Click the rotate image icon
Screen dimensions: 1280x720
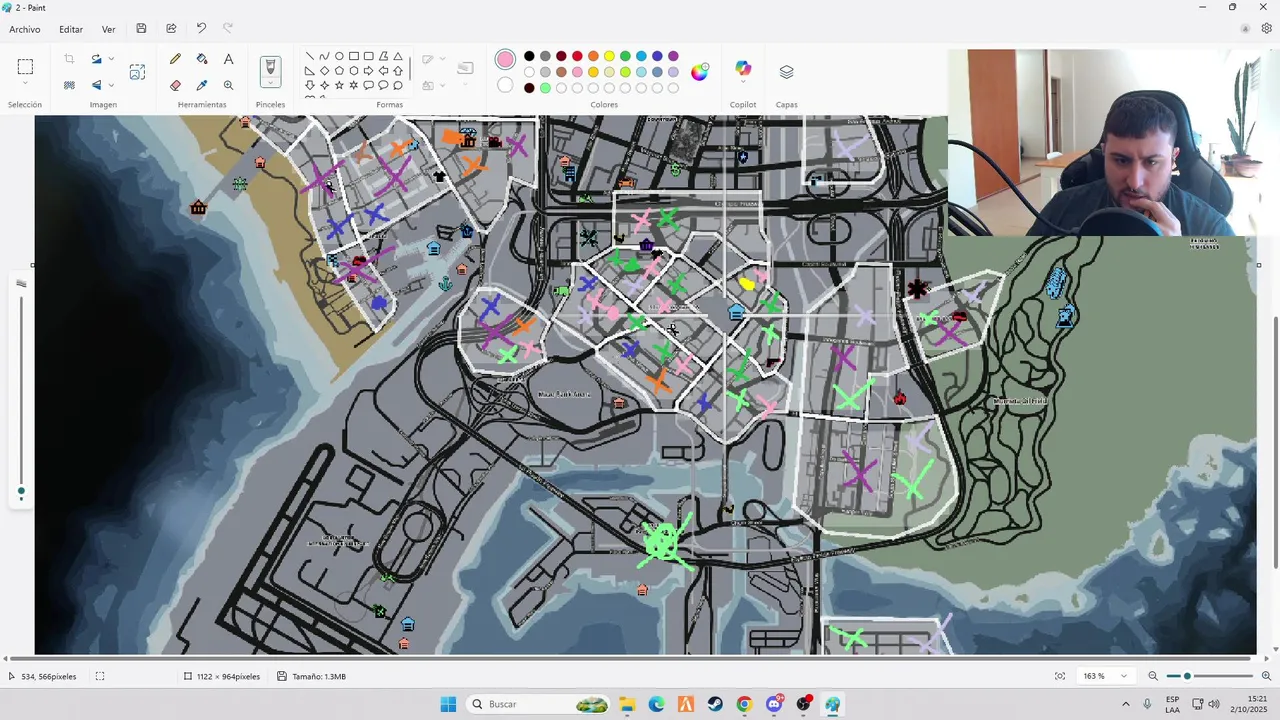click(97, 59)
